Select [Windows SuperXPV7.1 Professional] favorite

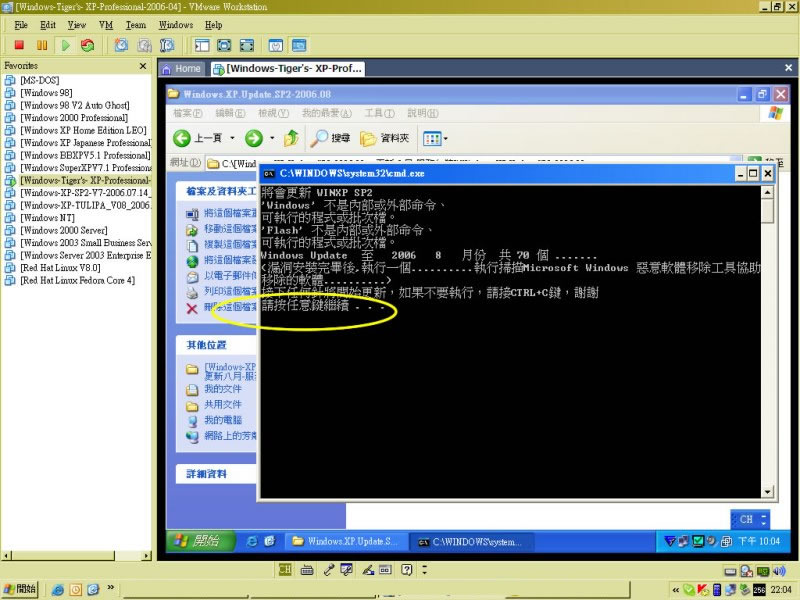[x=86, y=168]
